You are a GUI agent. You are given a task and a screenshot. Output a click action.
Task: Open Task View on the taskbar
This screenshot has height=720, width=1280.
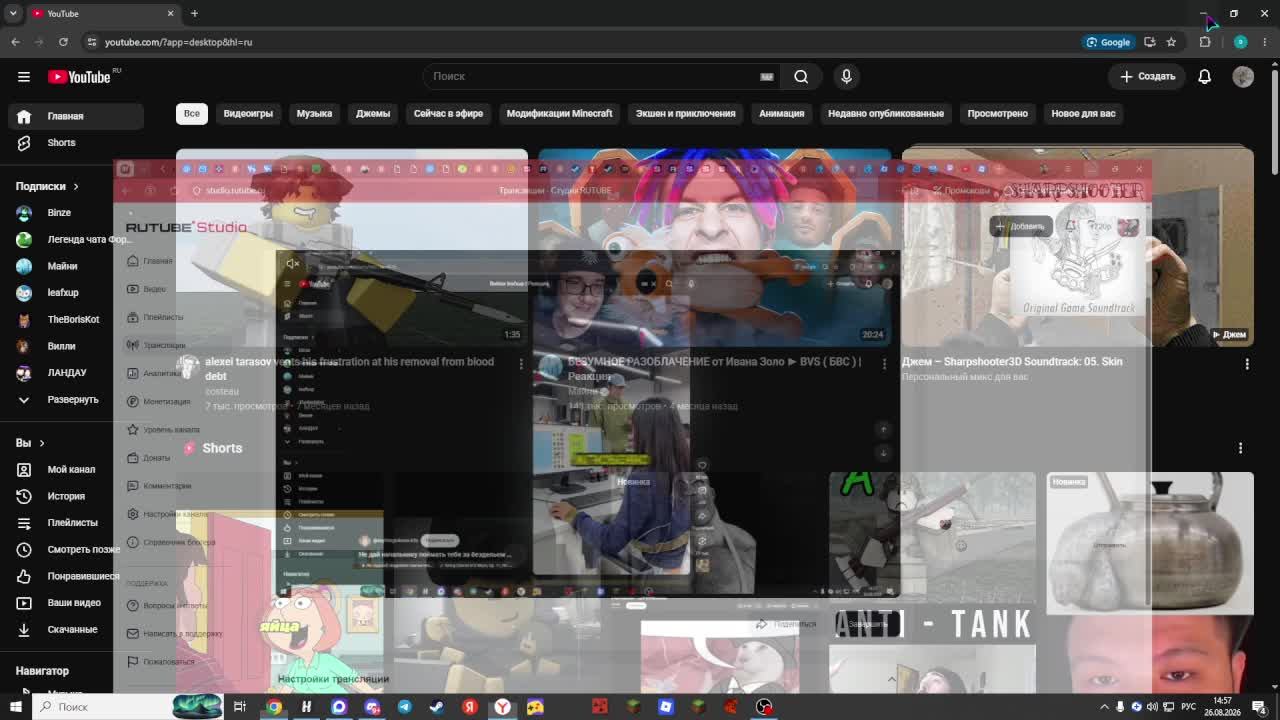pos(240,707)
